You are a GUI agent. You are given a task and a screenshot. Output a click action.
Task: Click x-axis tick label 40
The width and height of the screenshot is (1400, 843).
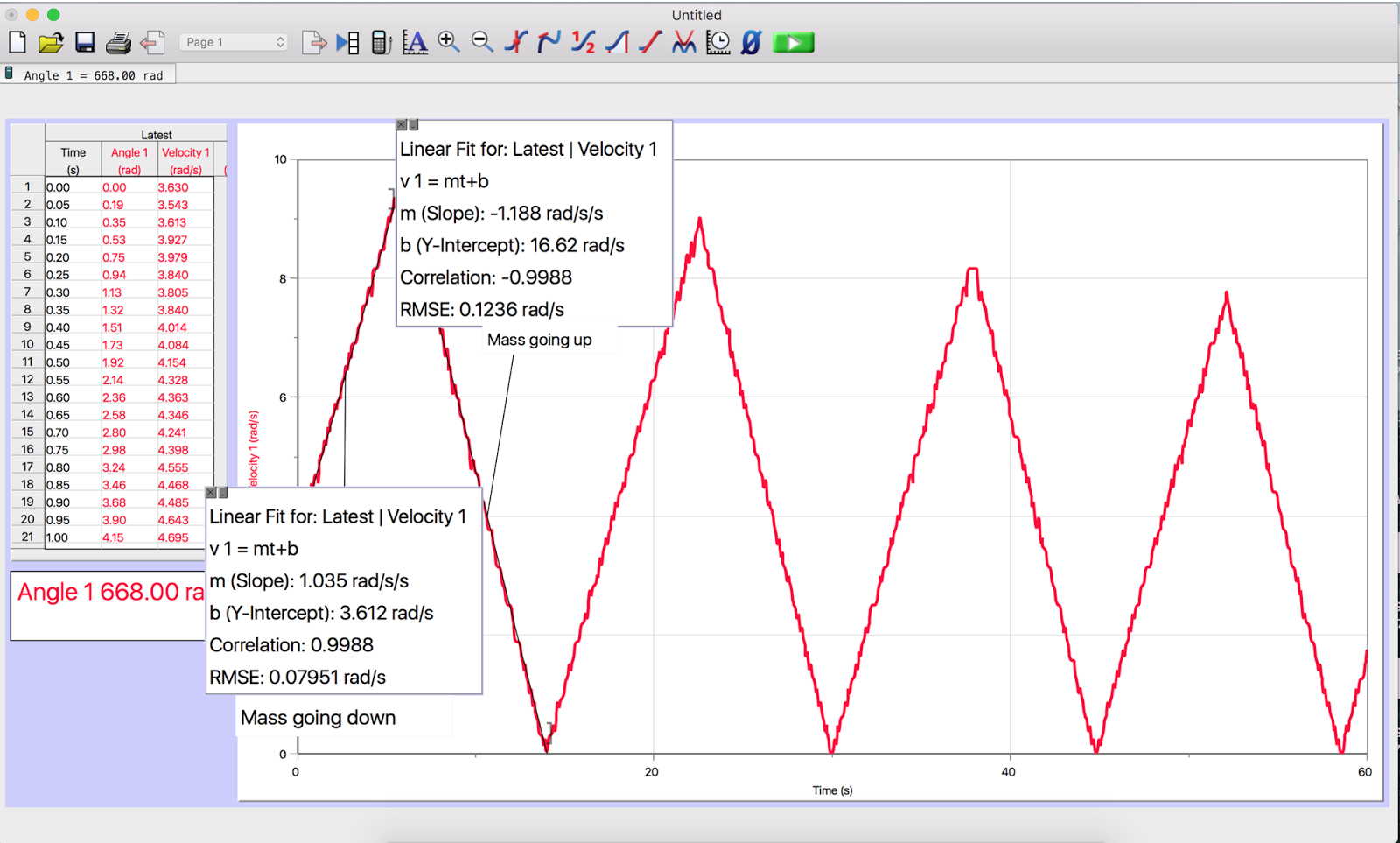point(1009,772)
